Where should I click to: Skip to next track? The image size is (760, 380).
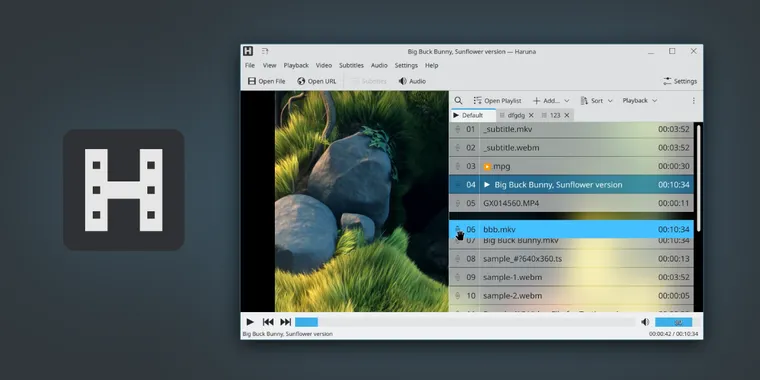[286, 321]
